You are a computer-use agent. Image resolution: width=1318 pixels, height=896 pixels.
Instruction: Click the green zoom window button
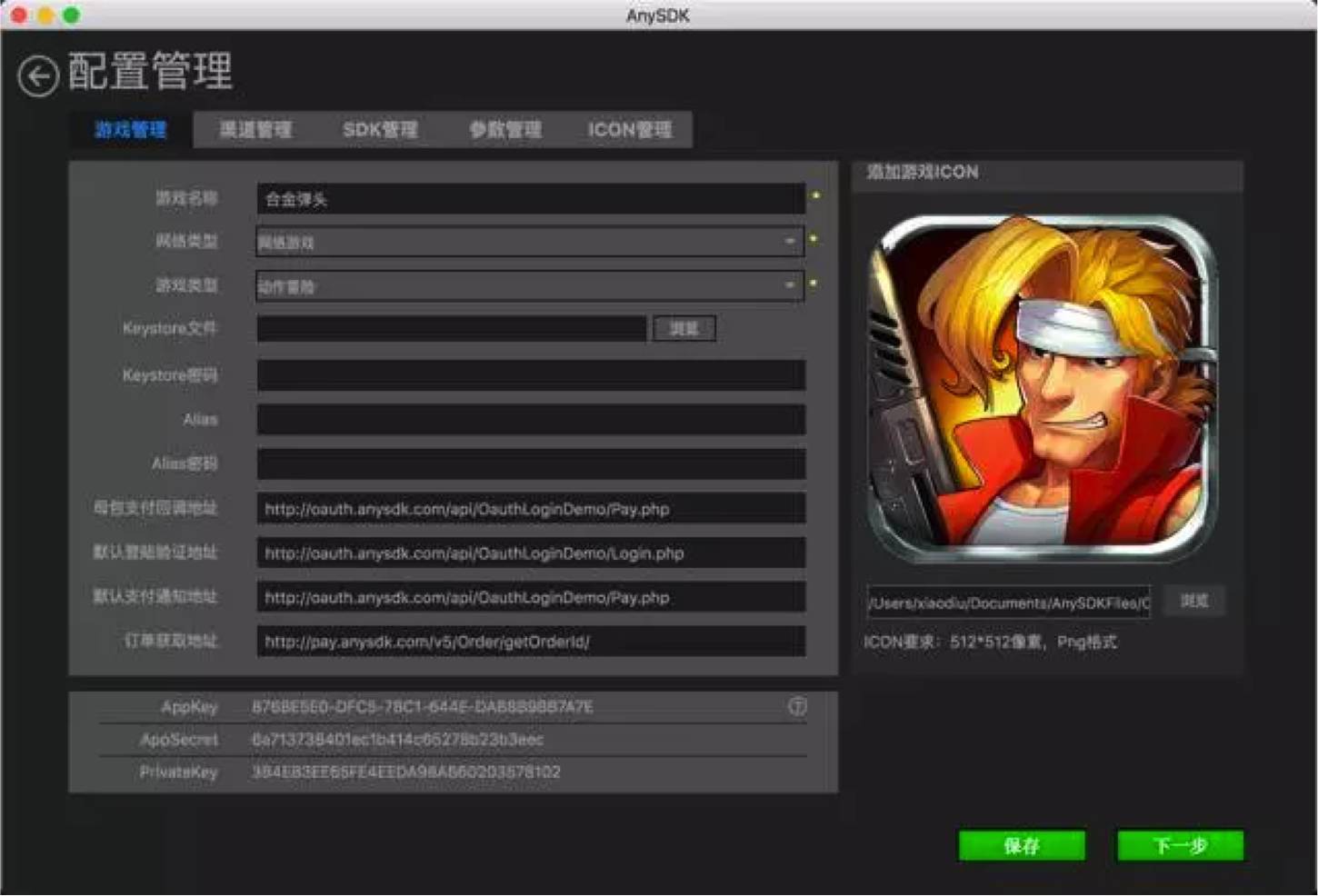71,15
